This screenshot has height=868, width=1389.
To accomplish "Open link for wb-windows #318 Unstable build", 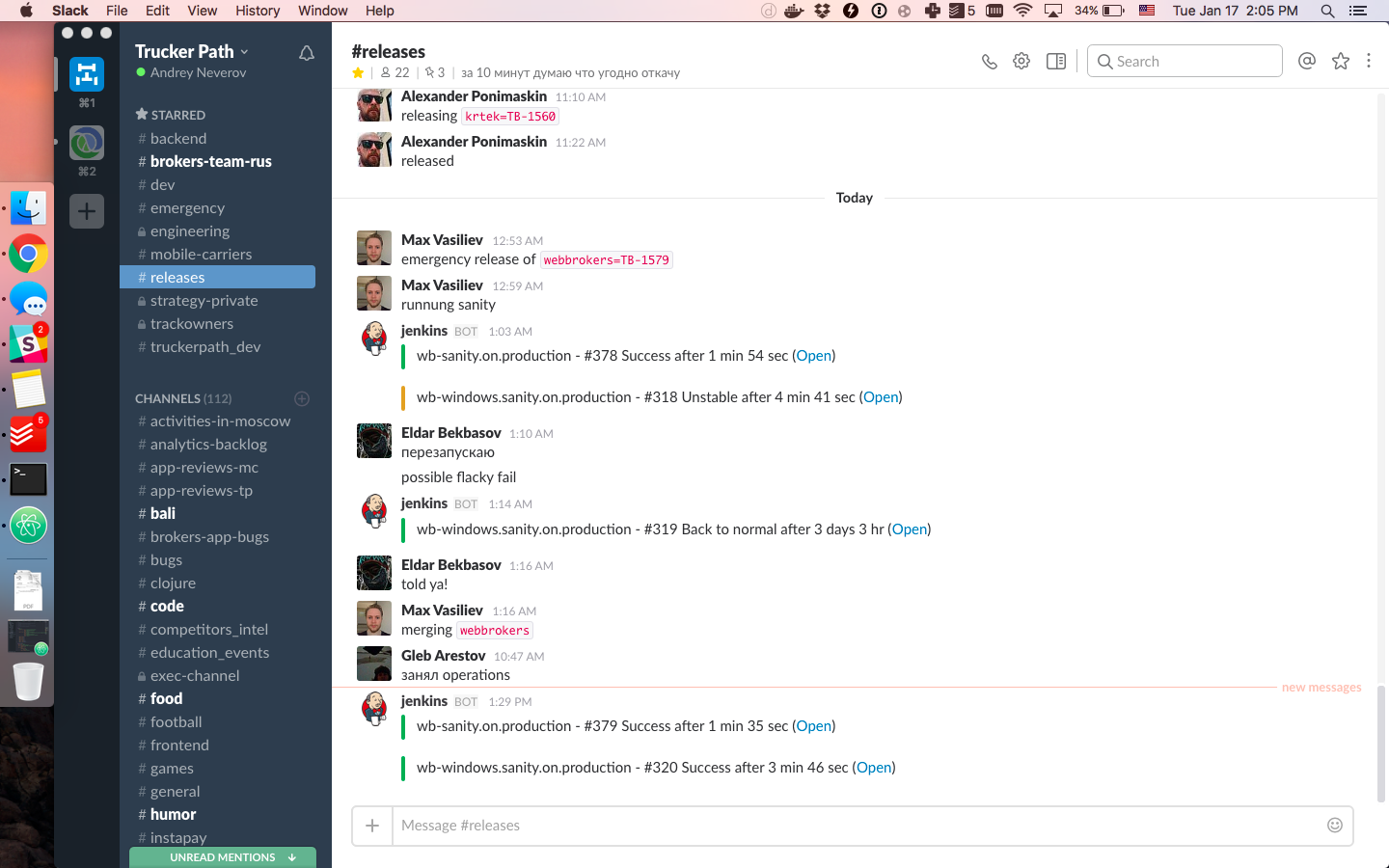I will (x=881, y=397).
